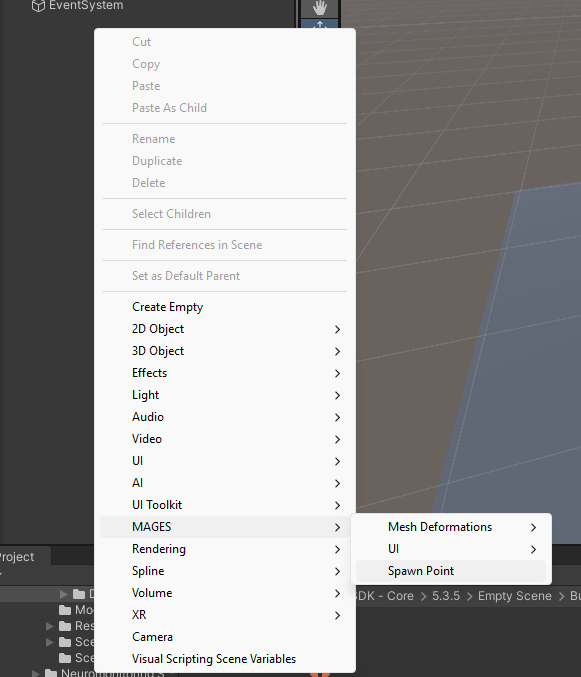
Task: Click the chevron arrow next to Light
Action: pos(338,395)
